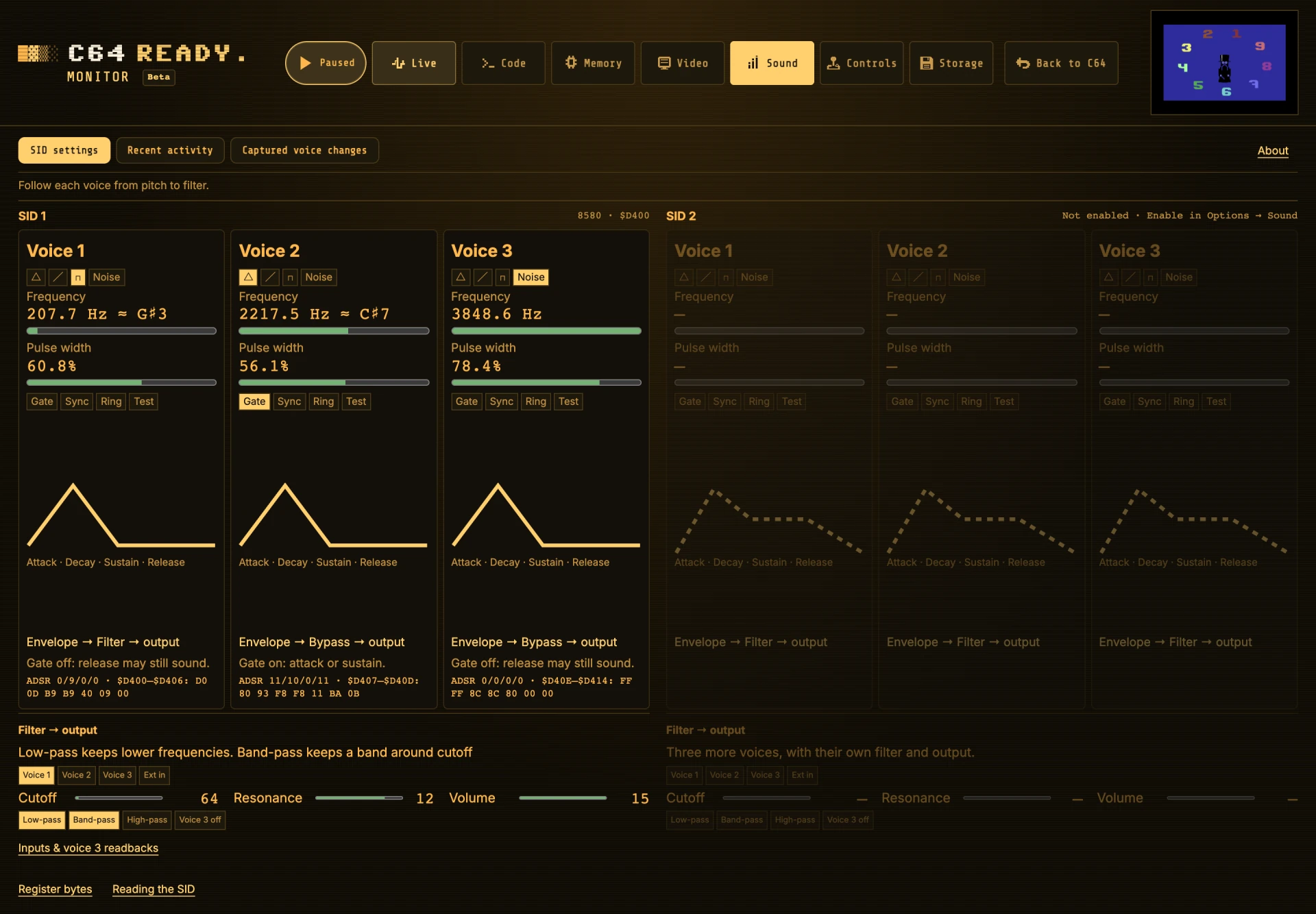Toggle Test on SID 1 Voice 2
1316x914 pixels.
click(356, 402)
